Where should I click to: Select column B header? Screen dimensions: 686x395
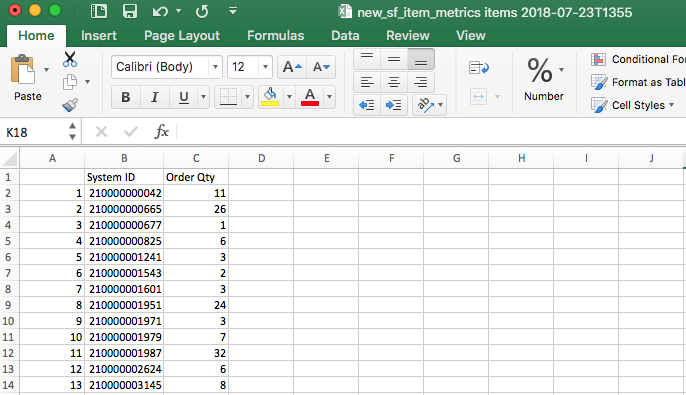coord(124,158)
